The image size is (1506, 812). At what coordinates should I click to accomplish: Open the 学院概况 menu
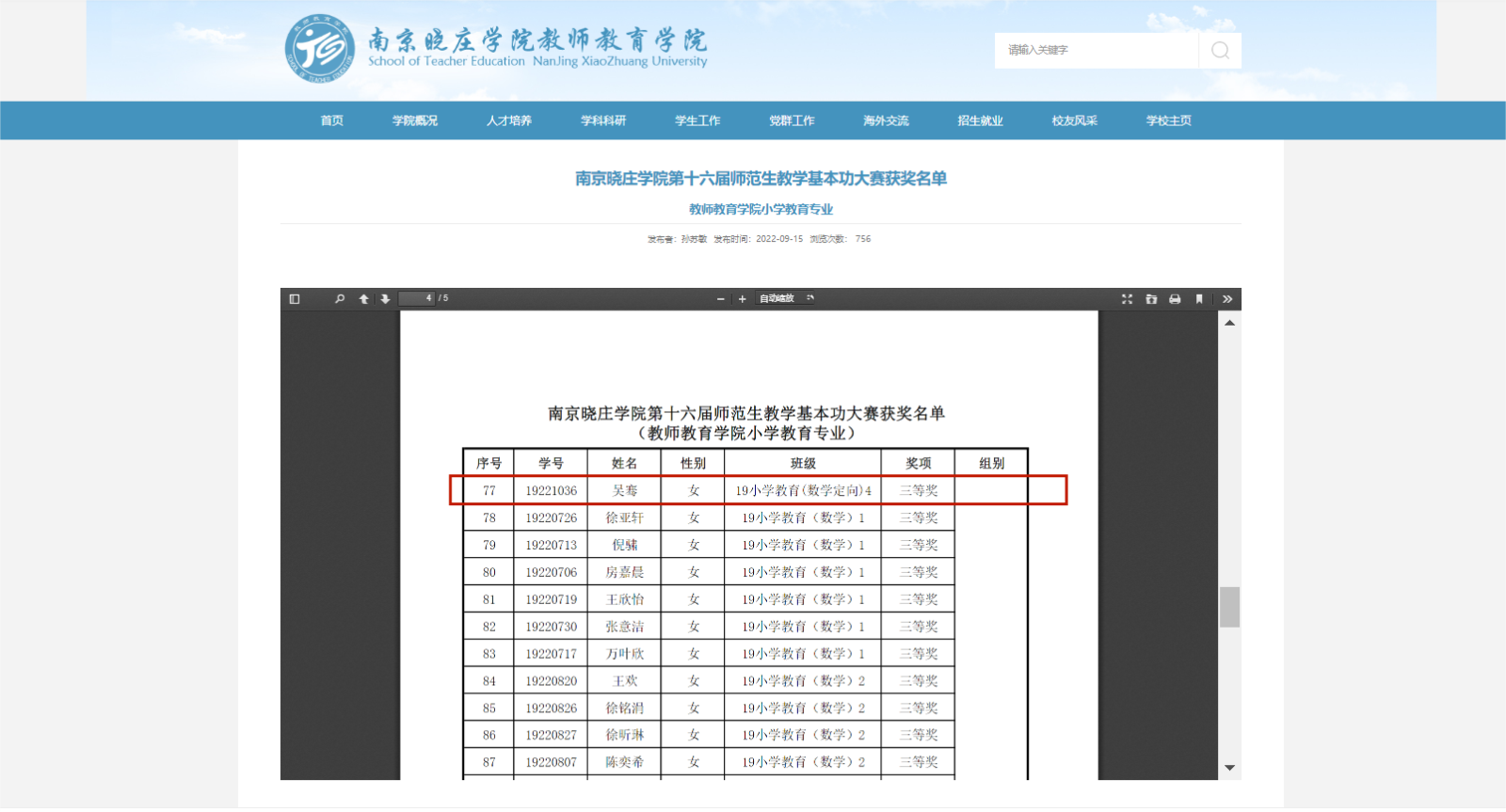[415, 121]
